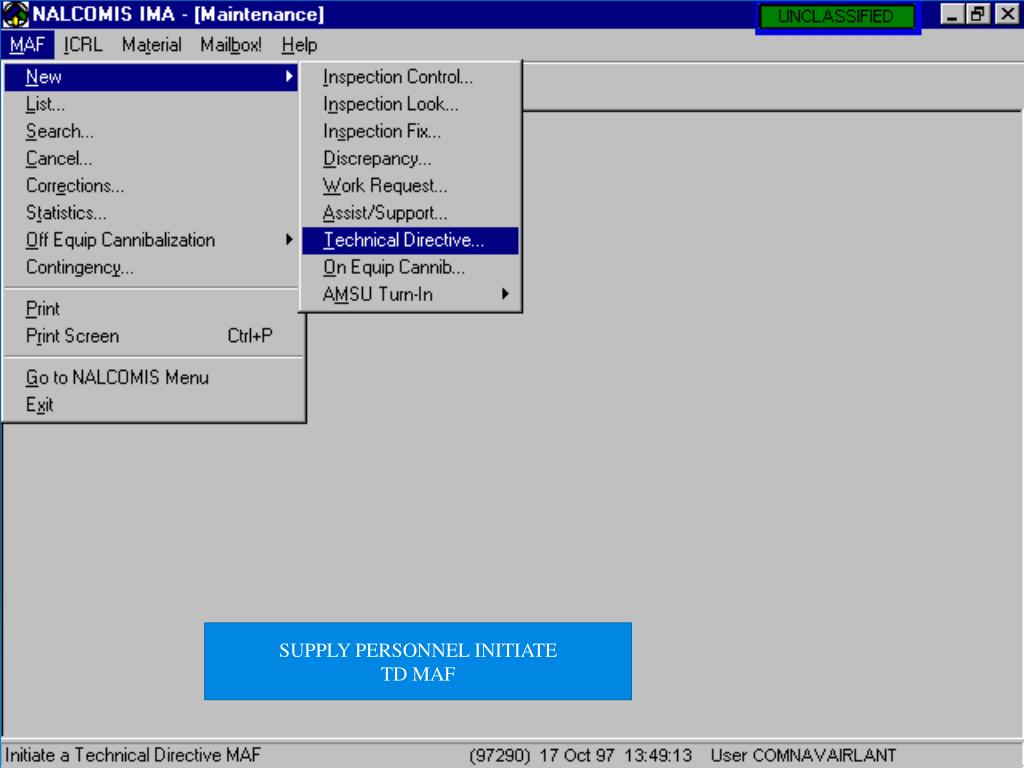Screen dimensions: 1024x768
Task: Choose Assist/Support... in New submenu
Action: pos(410,213)
